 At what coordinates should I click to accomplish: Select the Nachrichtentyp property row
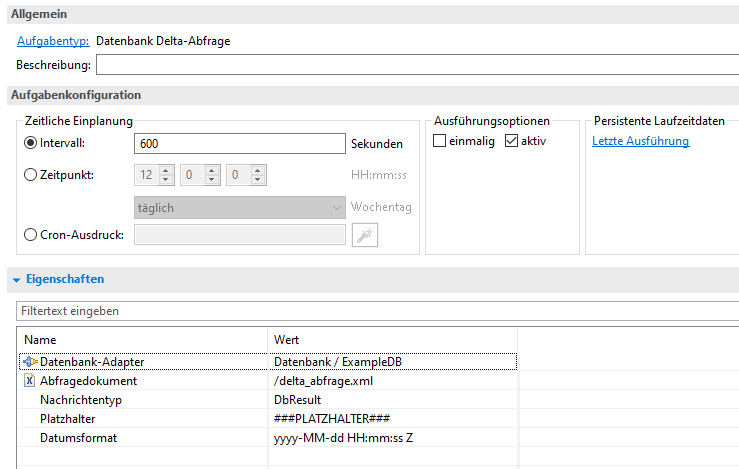pyautogui.click(x=268, y=400)
